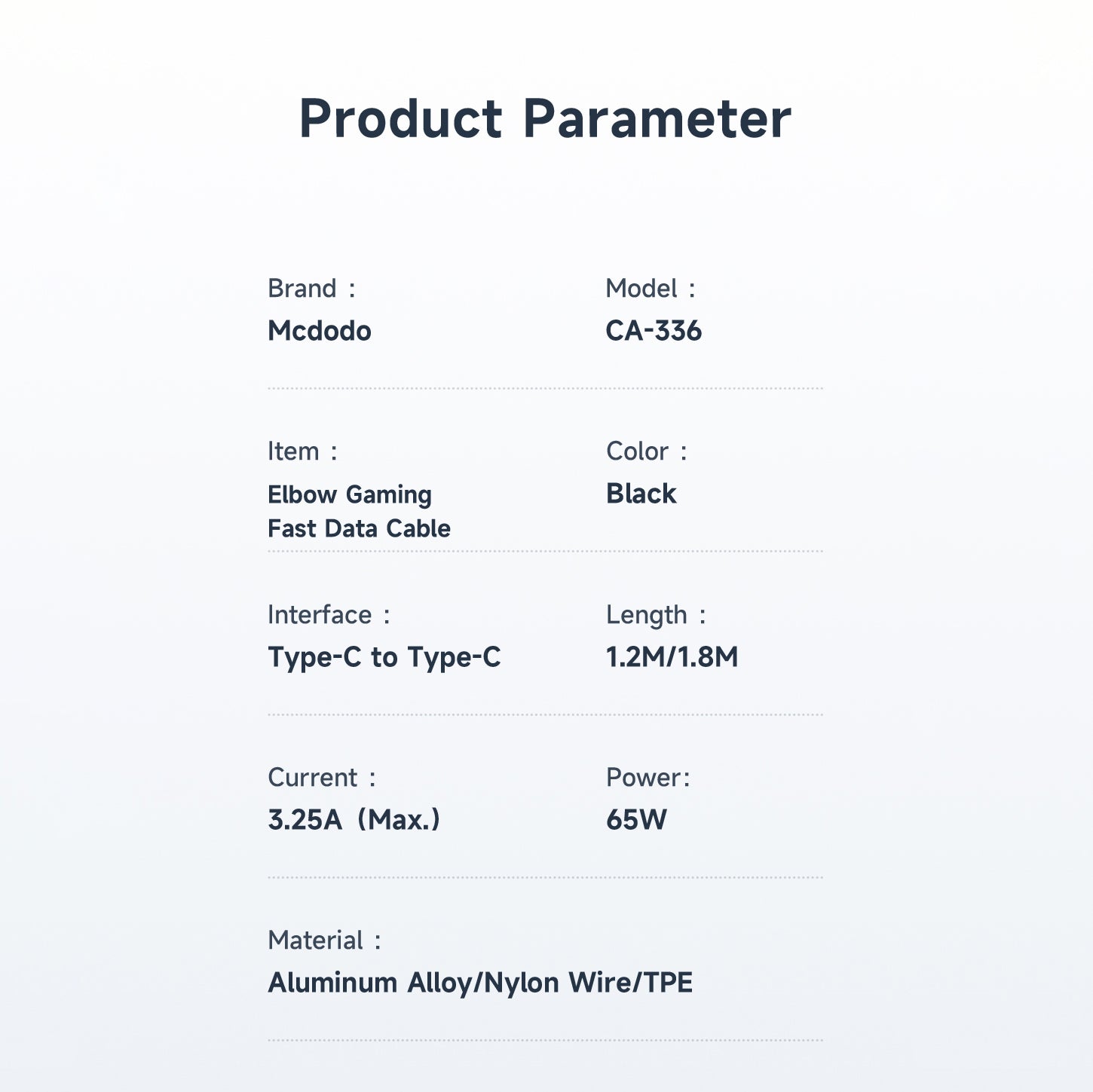The width and height of the screenshot is (1093, 1092).
Task: Click the Product Parameter heading
Action: coord(545,120)
